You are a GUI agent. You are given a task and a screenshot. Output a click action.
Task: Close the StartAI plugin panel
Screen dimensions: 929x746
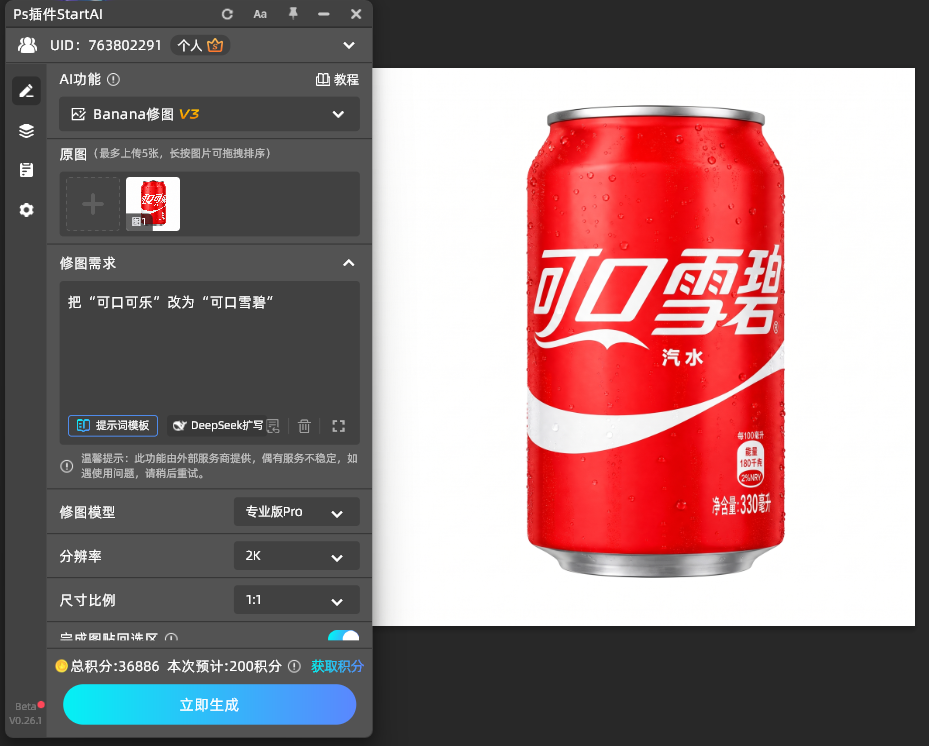(x=355, y=14)
